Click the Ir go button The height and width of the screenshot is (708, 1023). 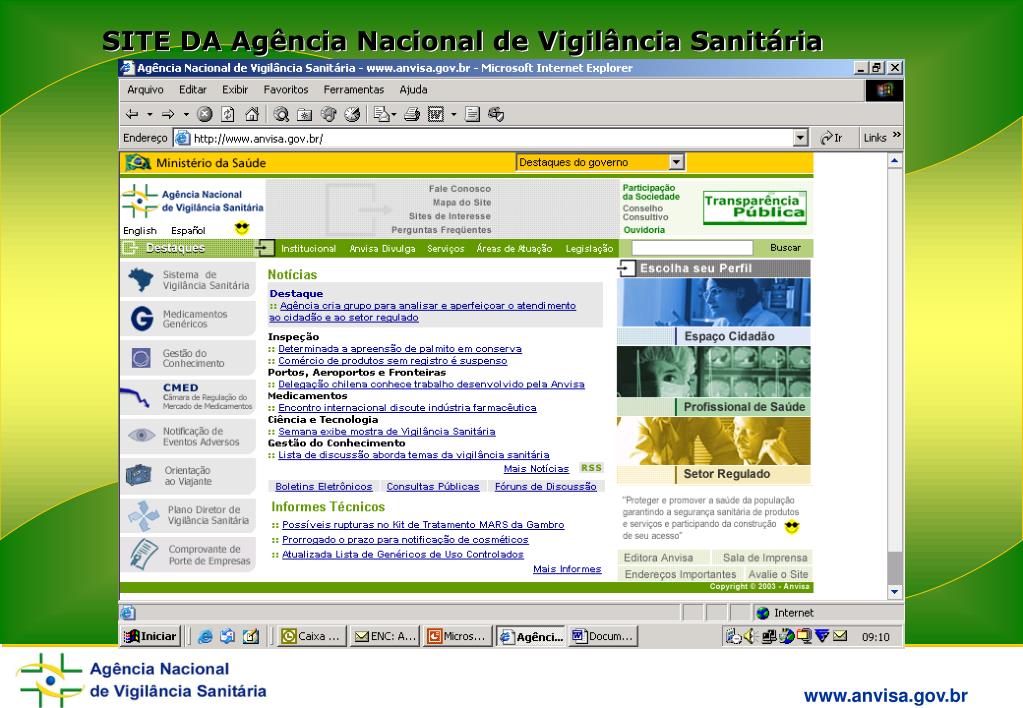point(831,138)
